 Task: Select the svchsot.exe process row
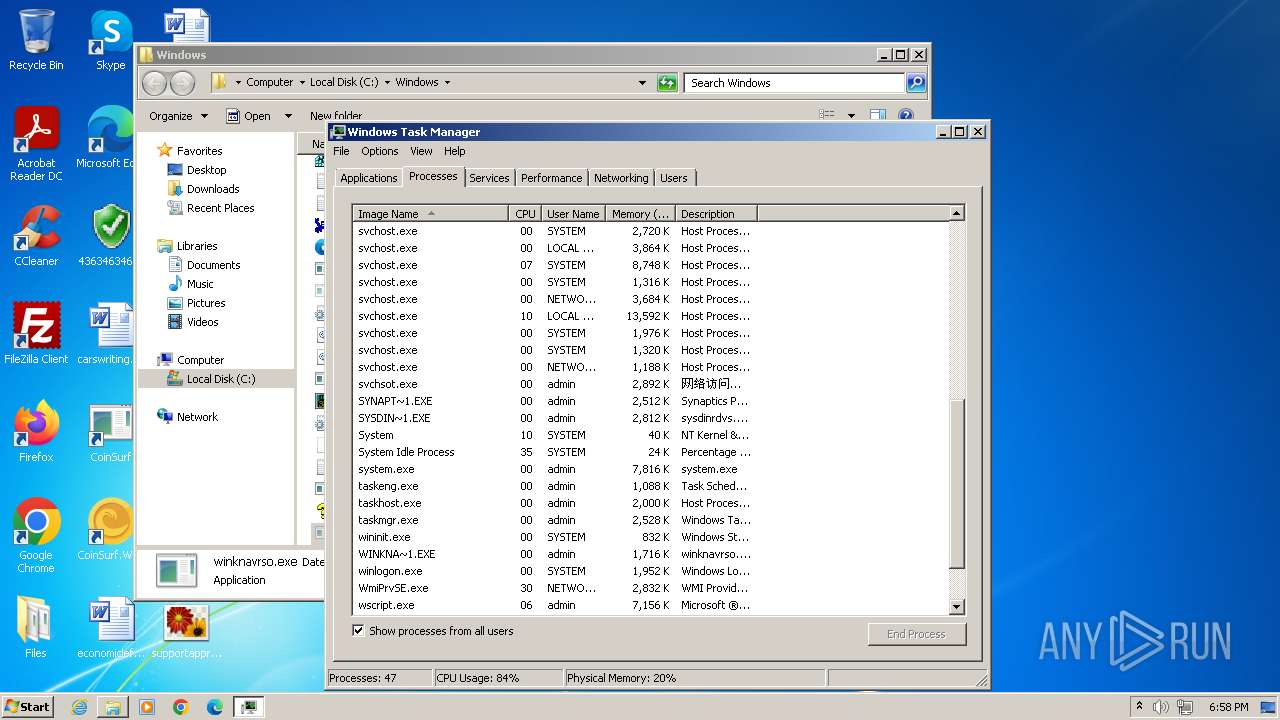pyautogui.click(x=650, y=384)
